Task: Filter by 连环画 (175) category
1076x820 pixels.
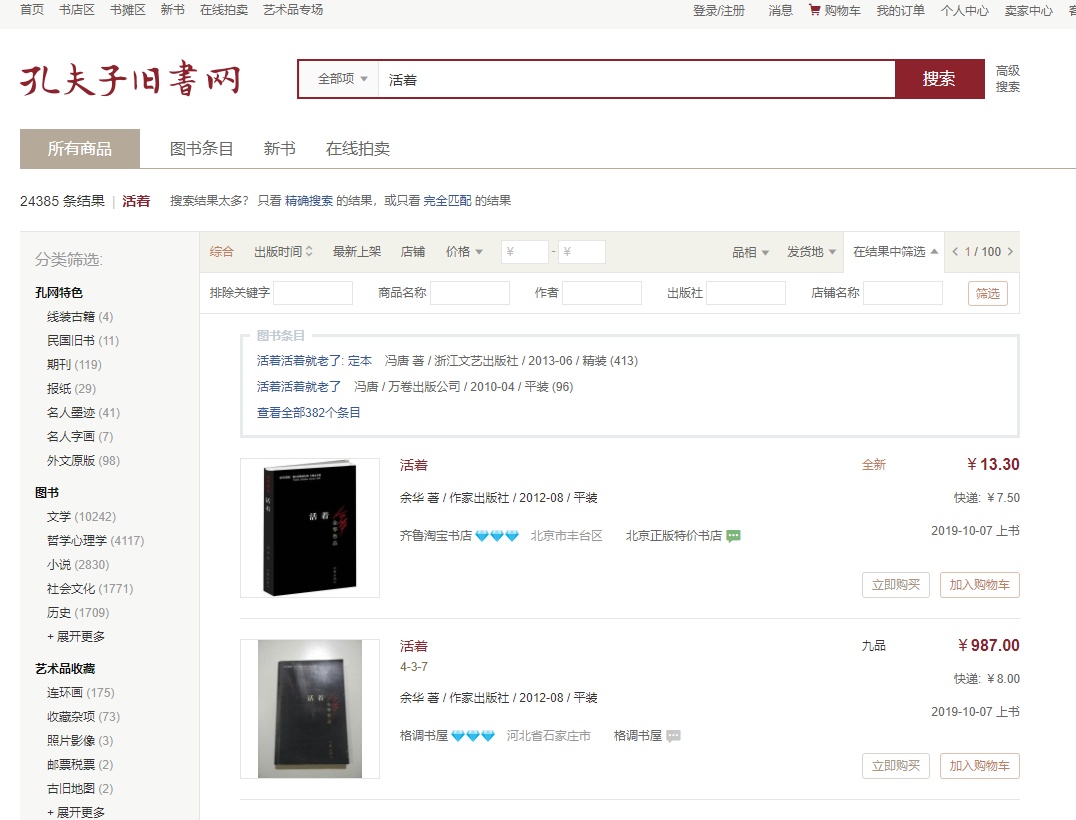Action: coord(80,693)
